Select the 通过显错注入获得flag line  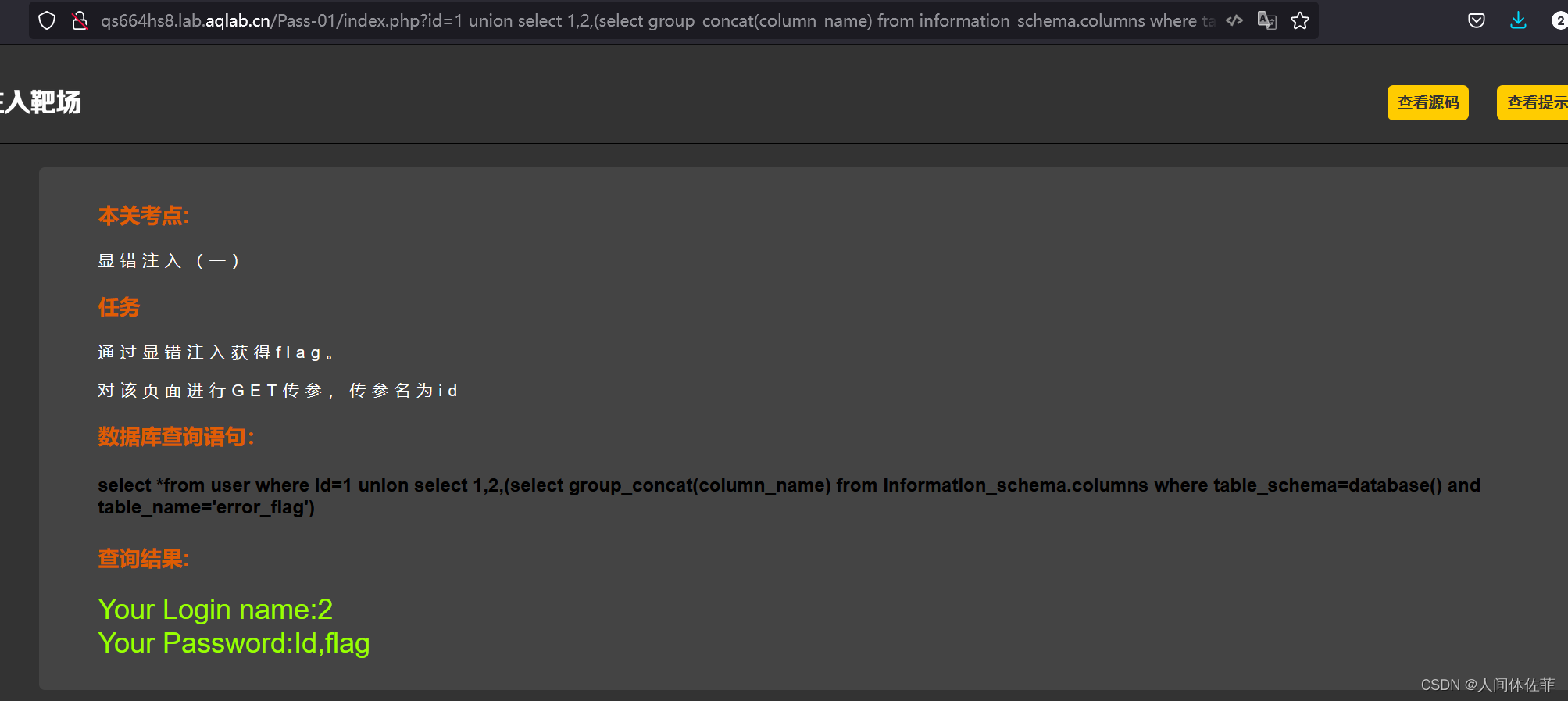216,352
